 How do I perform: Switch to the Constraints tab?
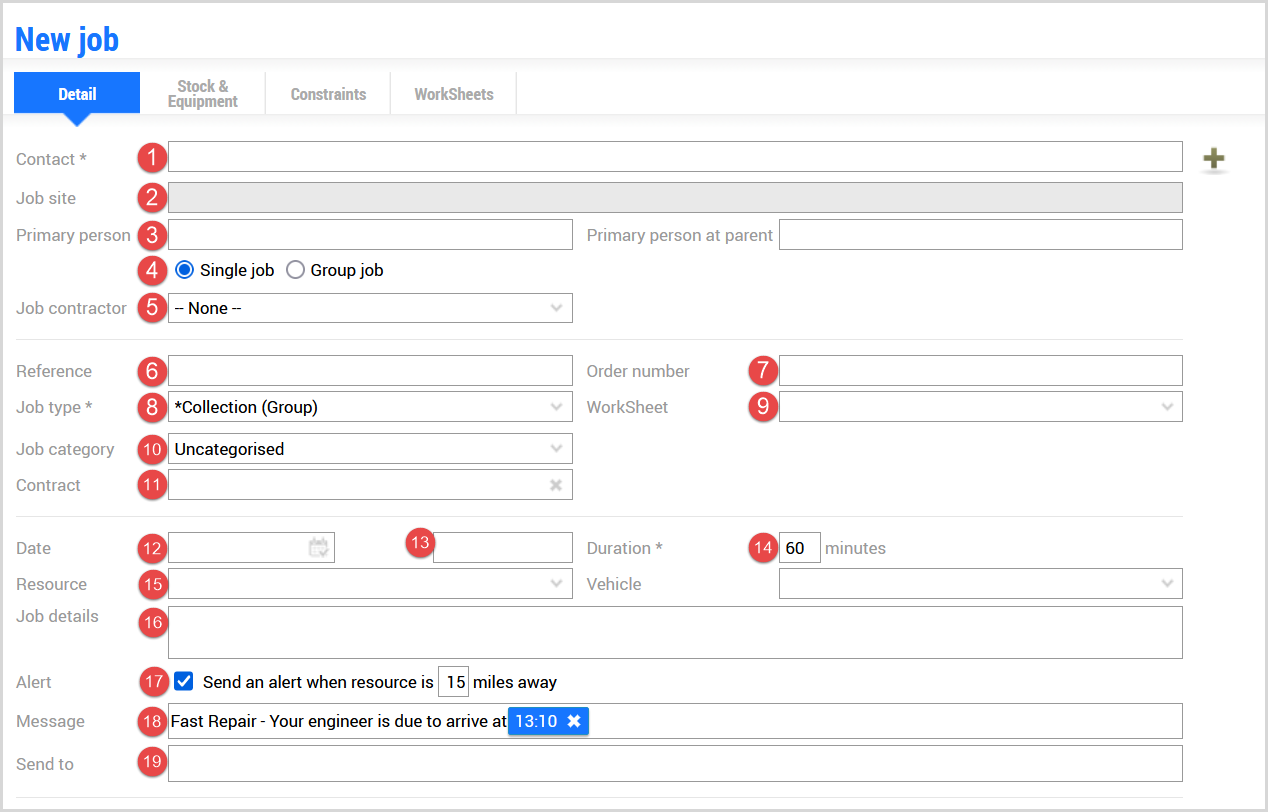328,94
